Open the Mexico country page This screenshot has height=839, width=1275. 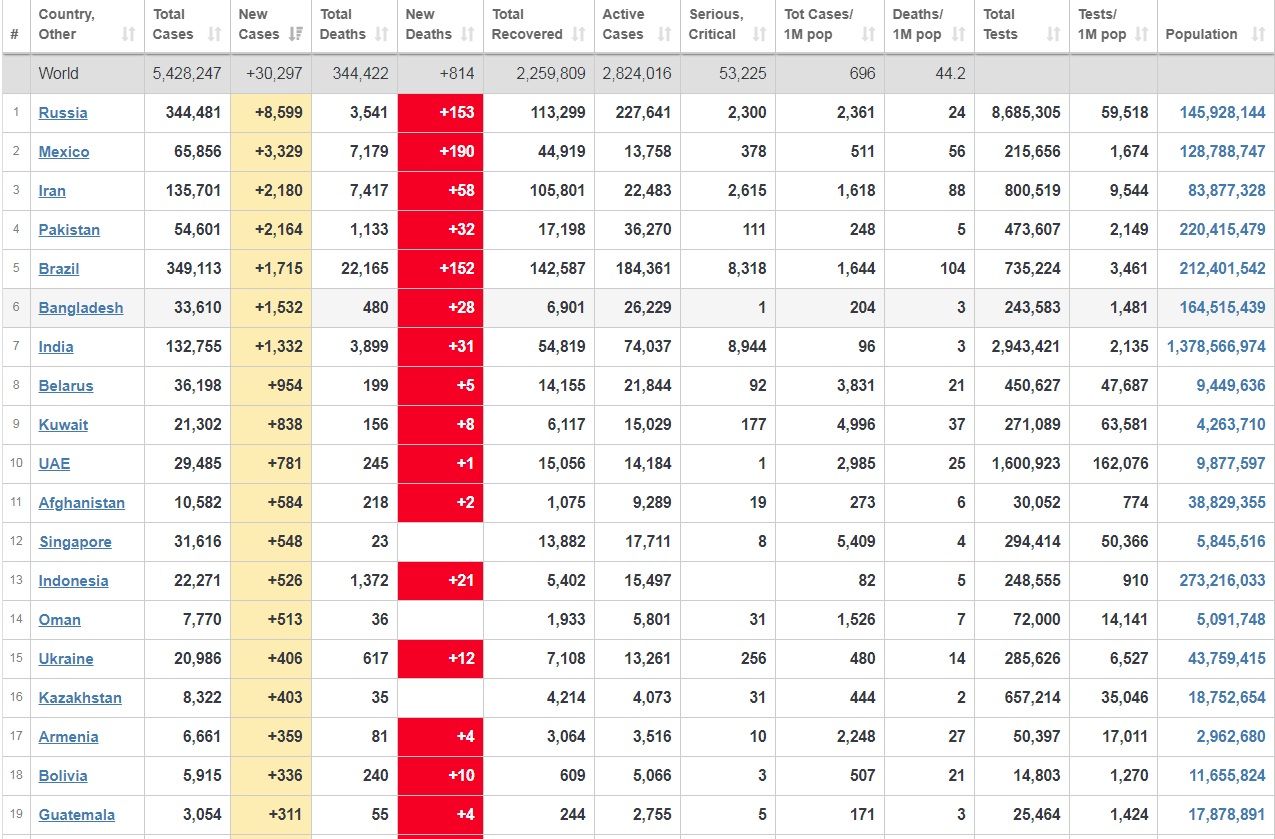click(64, 152)
